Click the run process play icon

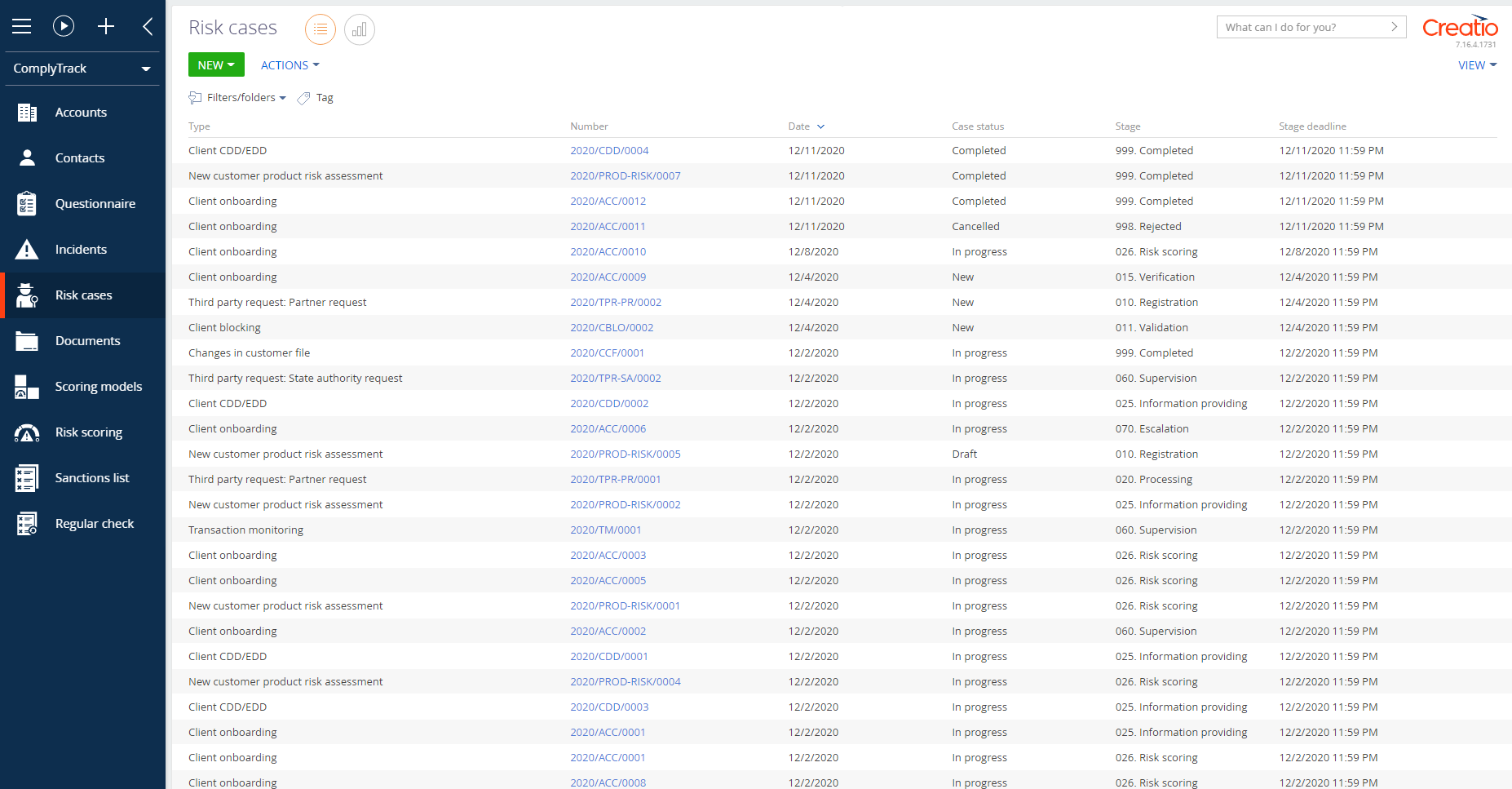(64, 26)
